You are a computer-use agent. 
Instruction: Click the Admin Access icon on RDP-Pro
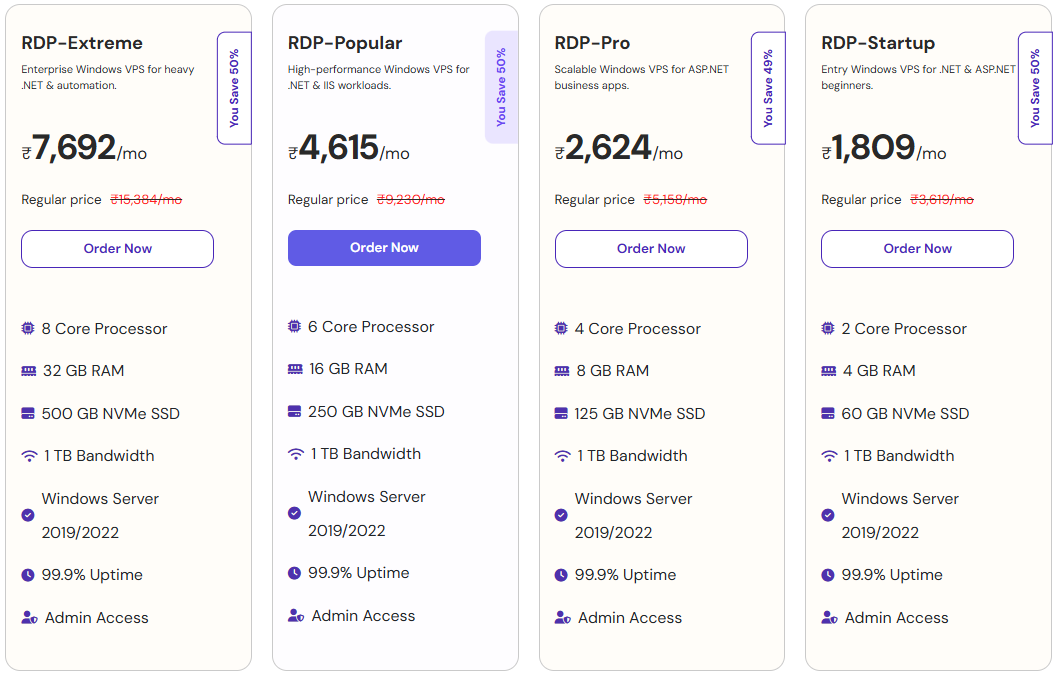561,617
